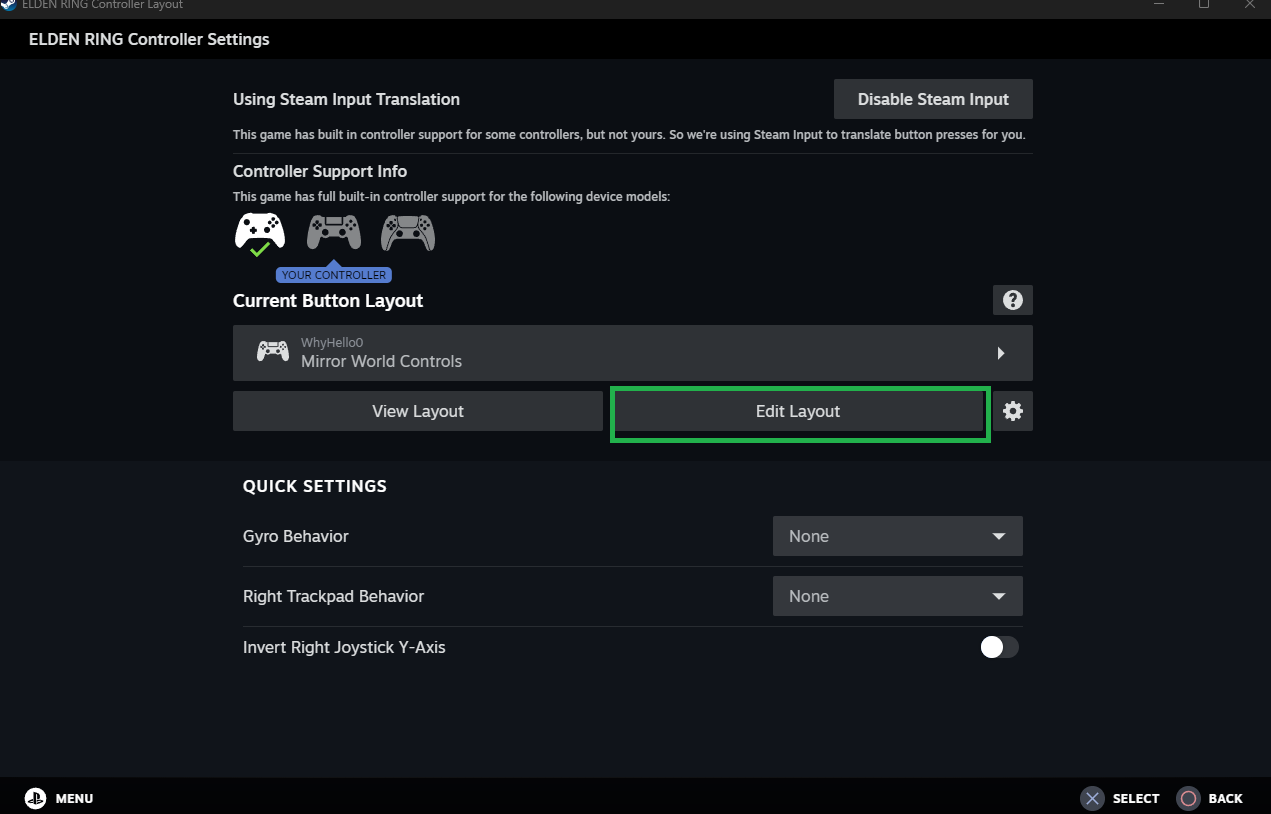1271x814 pixels.
Task: Click the third PS5 controller icon
Action: [x=408, y=233]
